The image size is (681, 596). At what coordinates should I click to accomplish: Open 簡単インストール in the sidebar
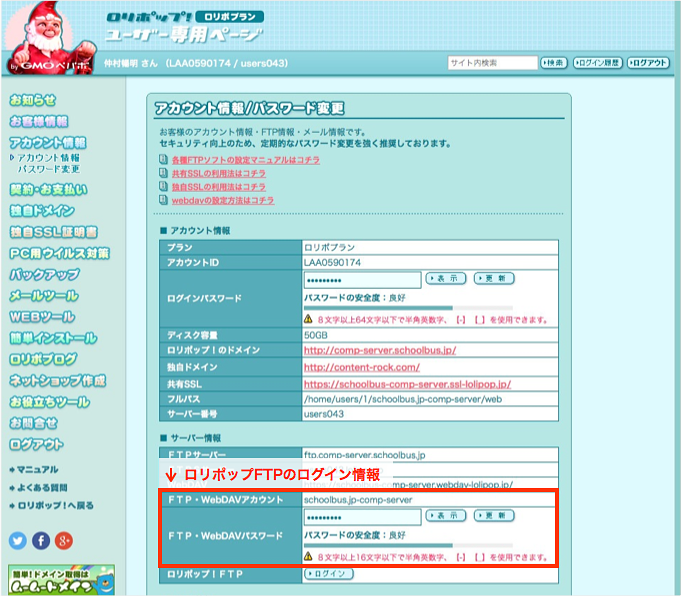tap(53, 338)
